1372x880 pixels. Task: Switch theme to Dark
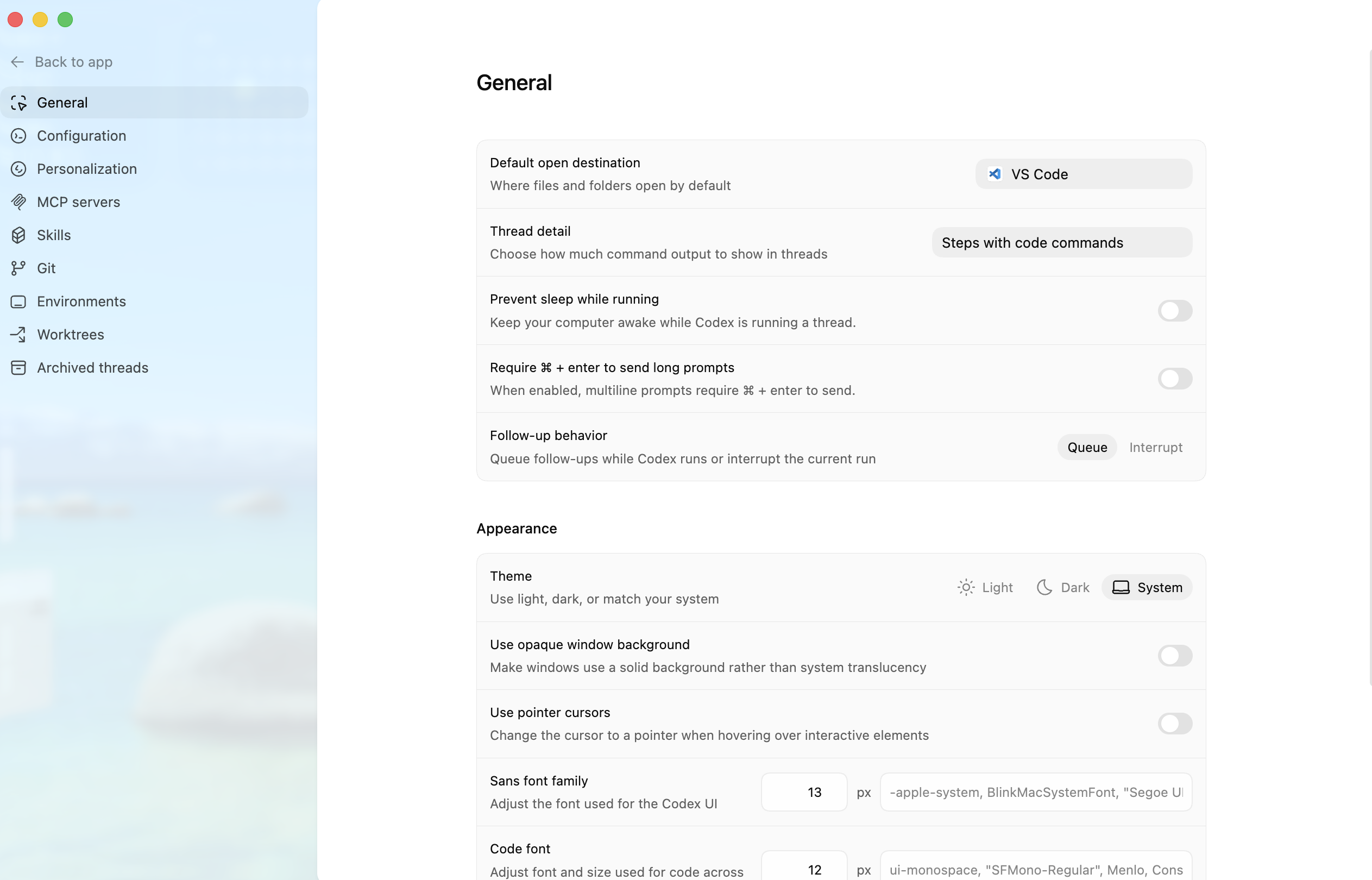tap(1062, 587)
